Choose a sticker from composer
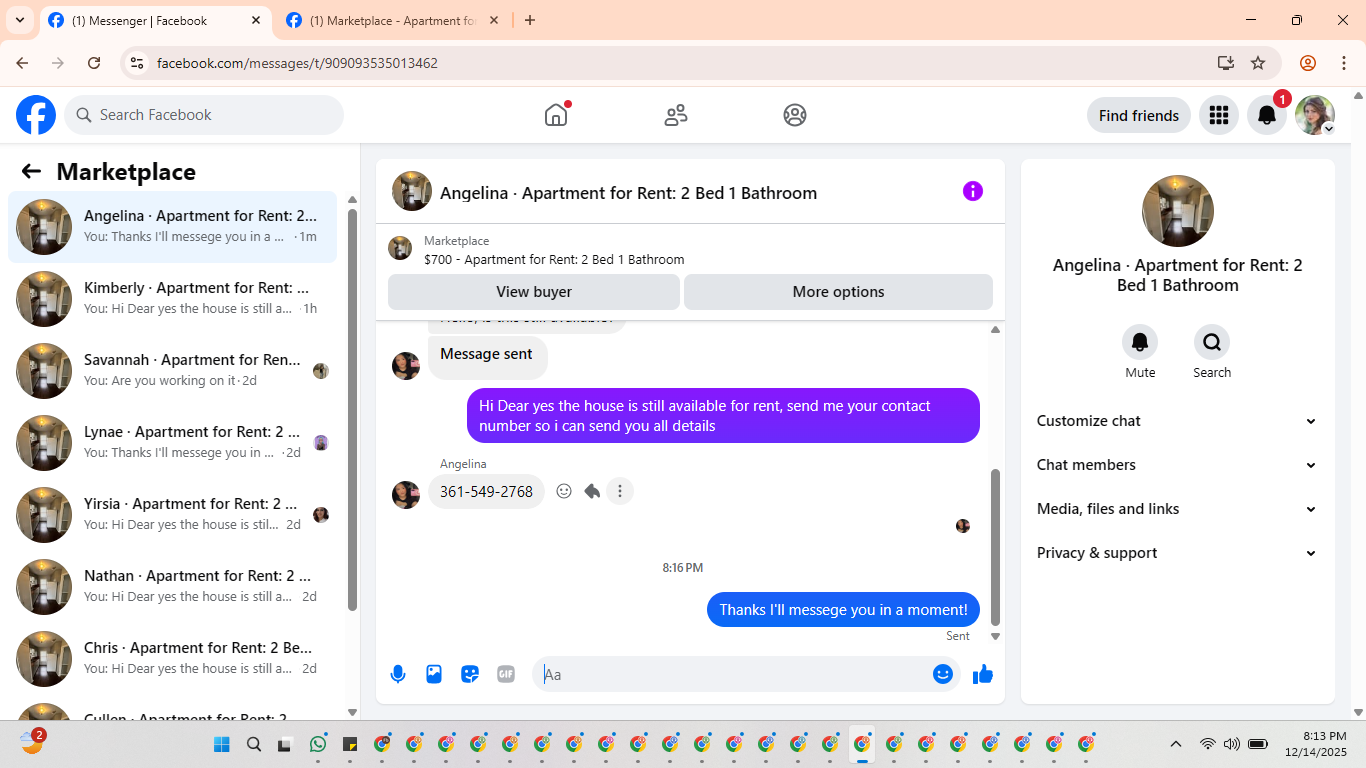This screenshot has height=768, width=1366. tap(470, 674)
